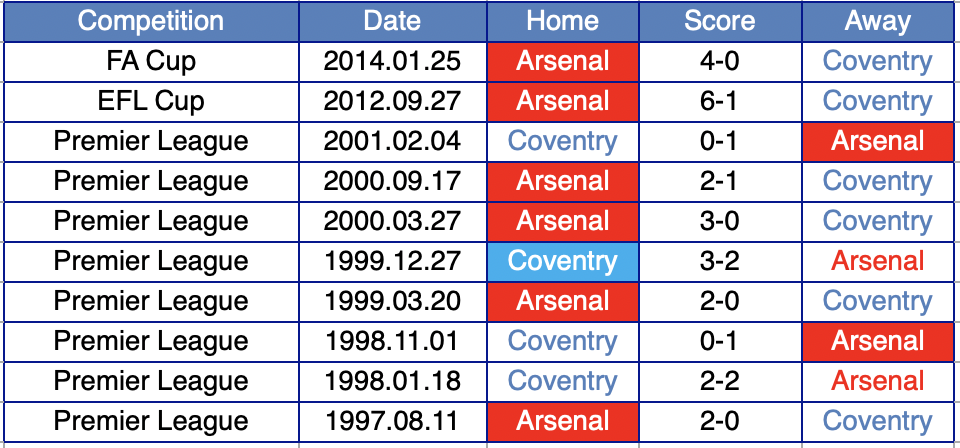
Task: Select the 6-1 score cell
Action: click(720, 101)
